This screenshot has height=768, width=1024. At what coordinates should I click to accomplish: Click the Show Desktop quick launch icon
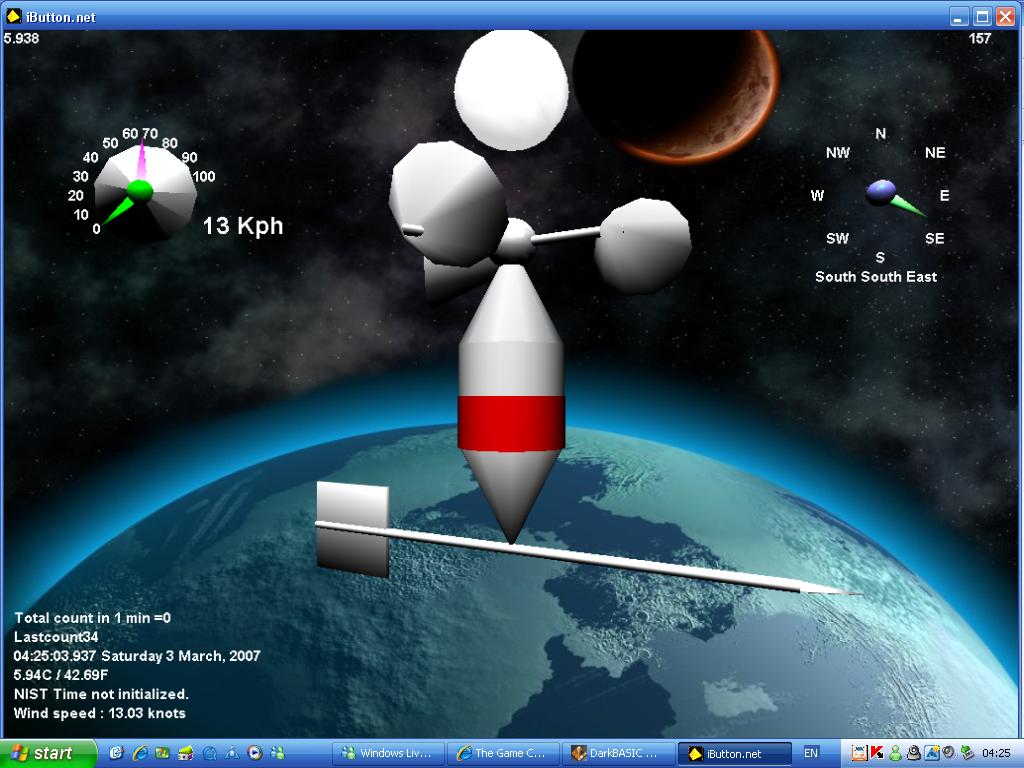coord(116,752)
